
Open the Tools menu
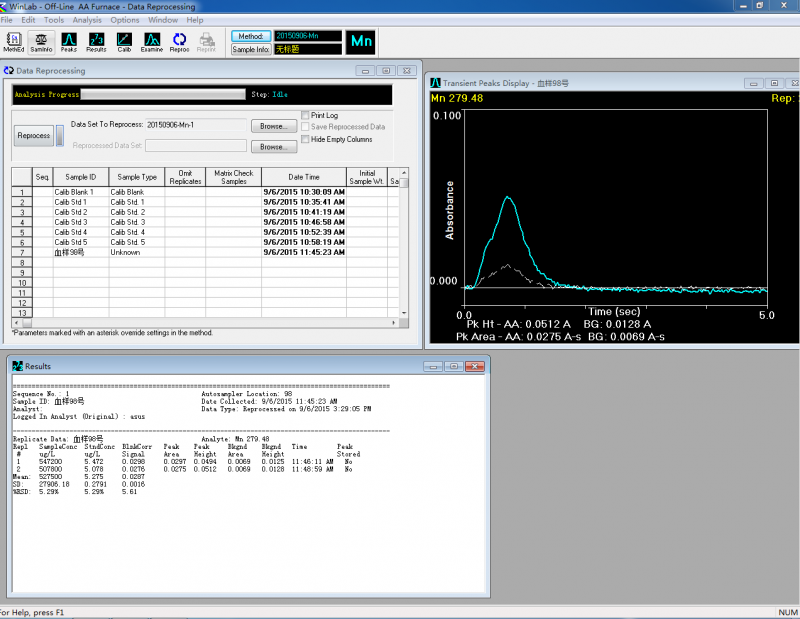pyautogui.click(x=54, y=20)
